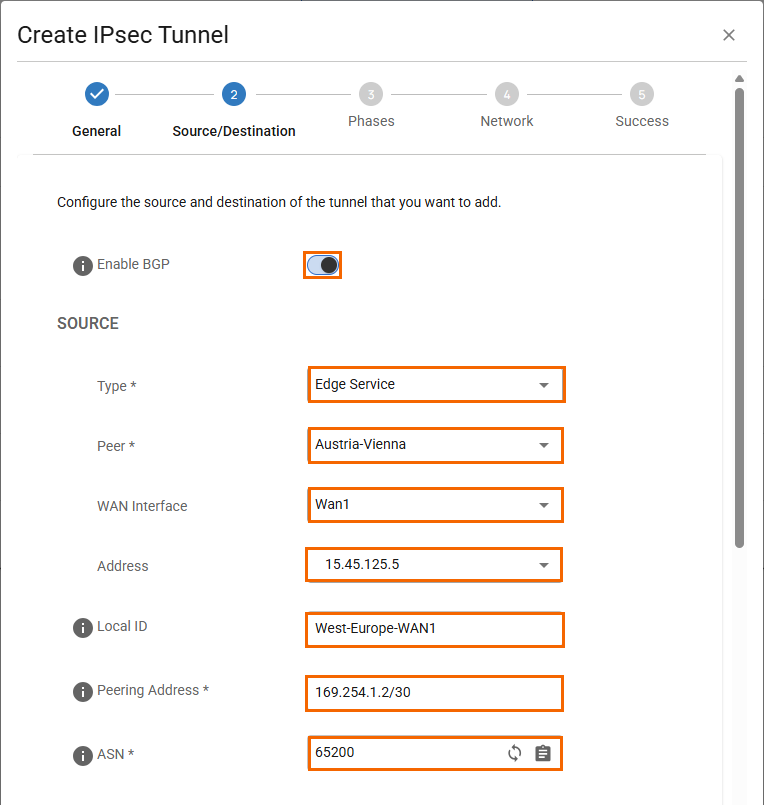Image resolution: width=764 pixels, height=805 pixels.
Task: Click the Local ID info icon
Action: [83, 628]
